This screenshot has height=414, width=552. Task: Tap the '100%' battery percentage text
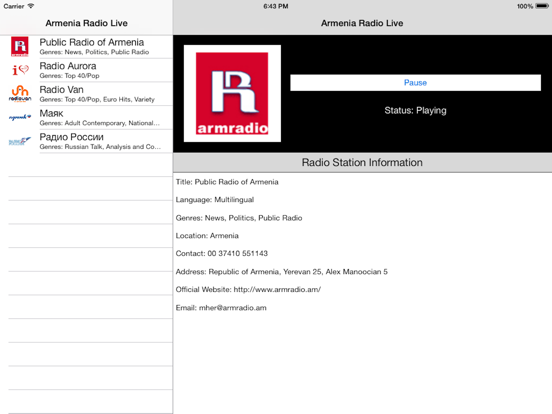[x=525, y=6]
